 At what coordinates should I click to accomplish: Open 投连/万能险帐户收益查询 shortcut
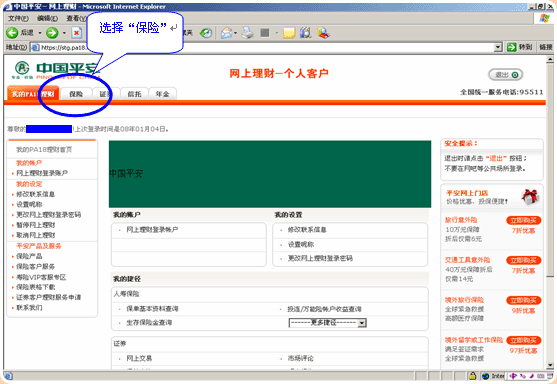pyautogui.click(x=324, y=309)
